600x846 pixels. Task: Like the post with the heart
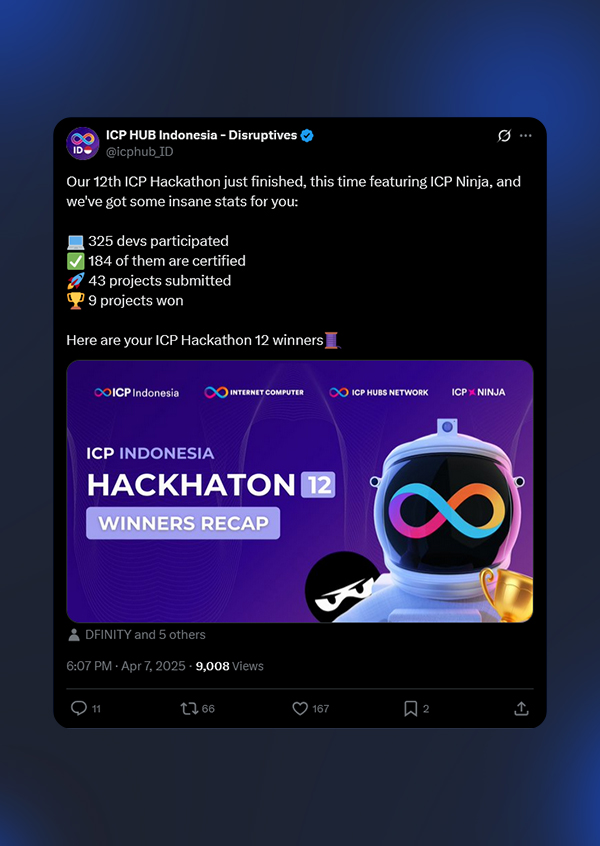tap(300, 708)
